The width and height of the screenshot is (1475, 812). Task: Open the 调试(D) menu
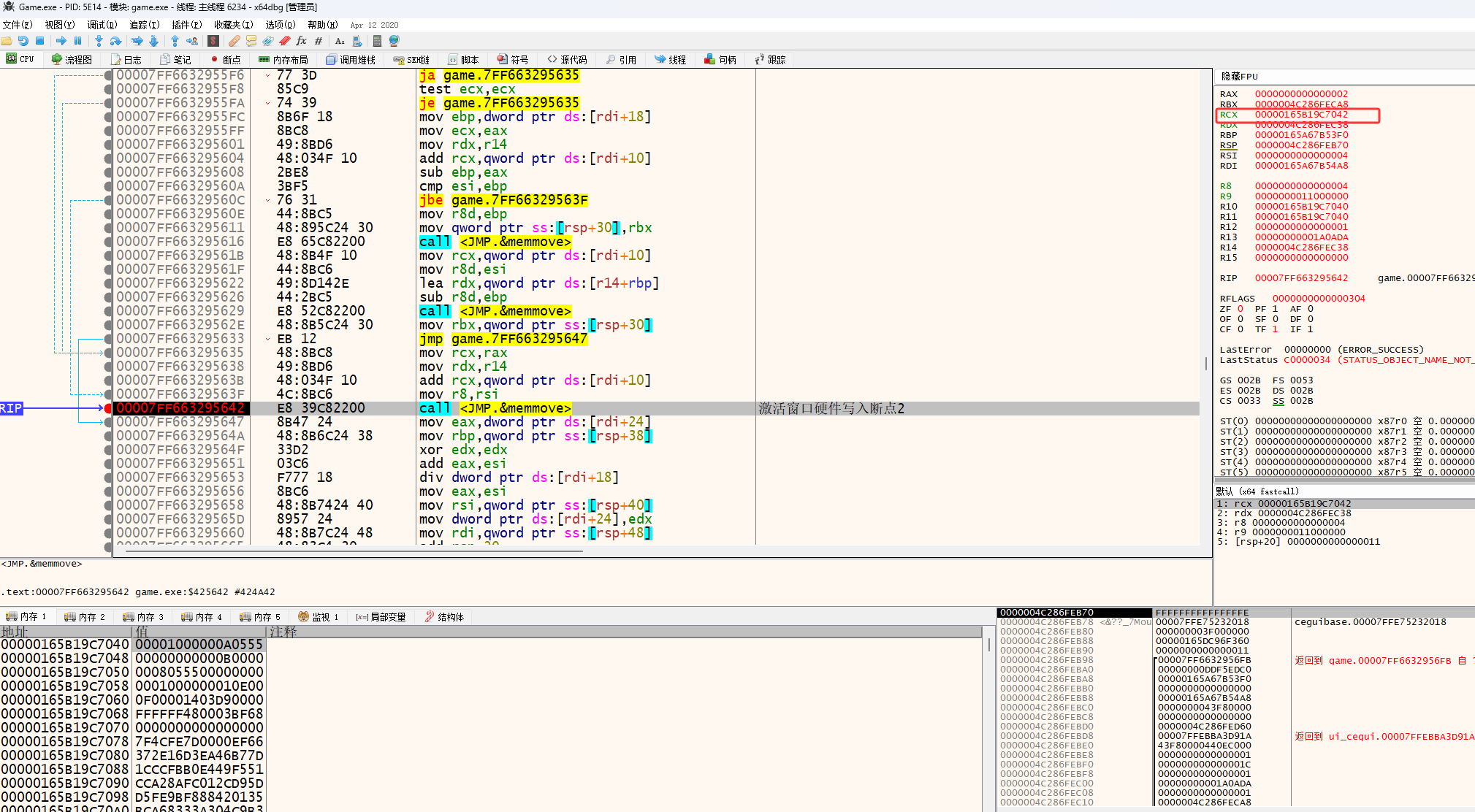(x=102, y=25)
